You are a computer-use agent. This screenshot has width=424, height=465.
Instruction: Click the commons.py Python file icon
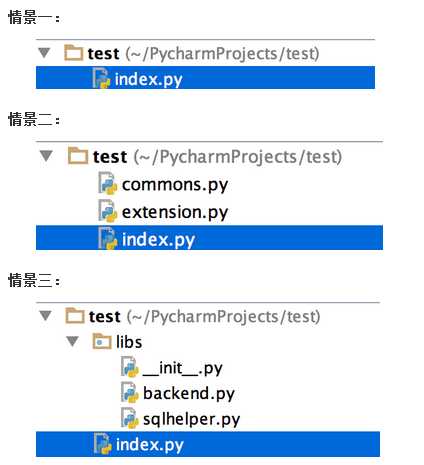(x=108, y=183)
